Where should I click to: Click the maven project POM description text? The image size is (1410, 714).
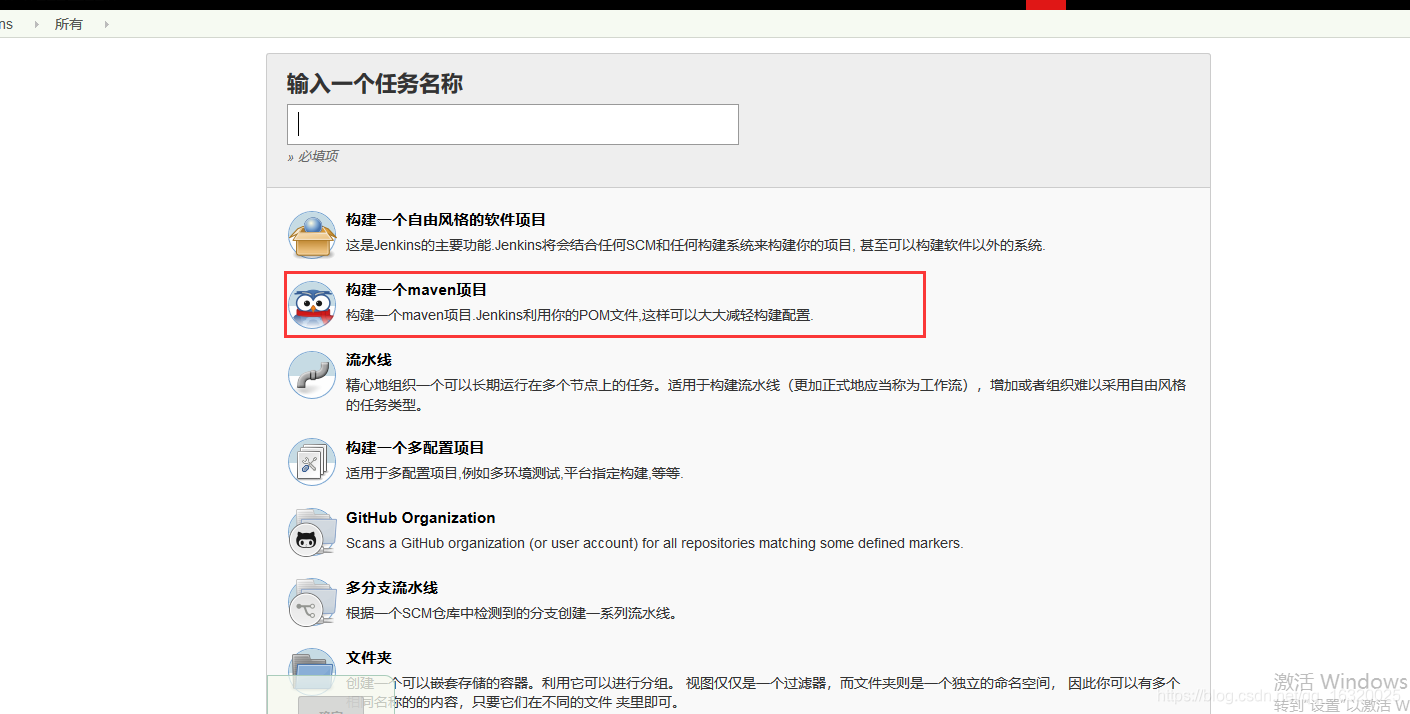580,315
